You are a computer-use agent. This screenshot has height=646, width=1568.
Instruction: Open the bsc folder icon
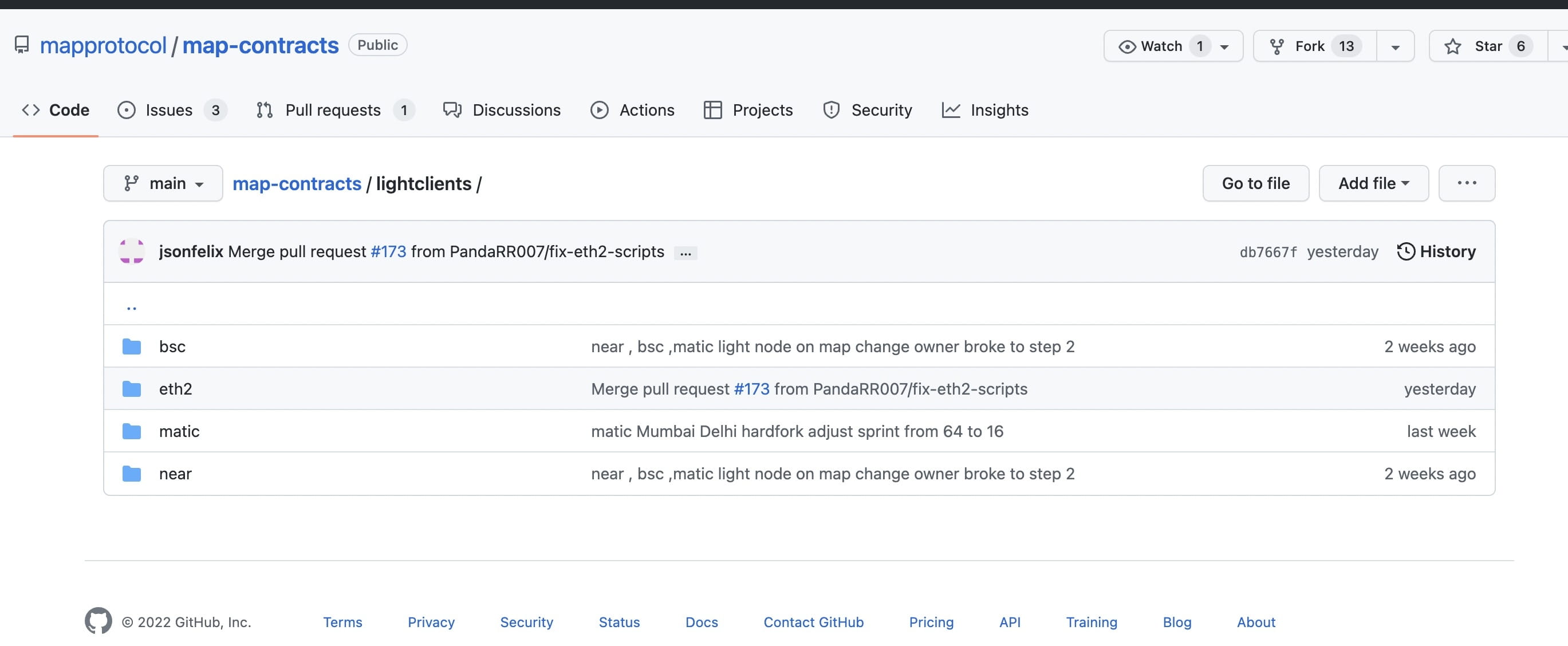click(x=132, y=346)
